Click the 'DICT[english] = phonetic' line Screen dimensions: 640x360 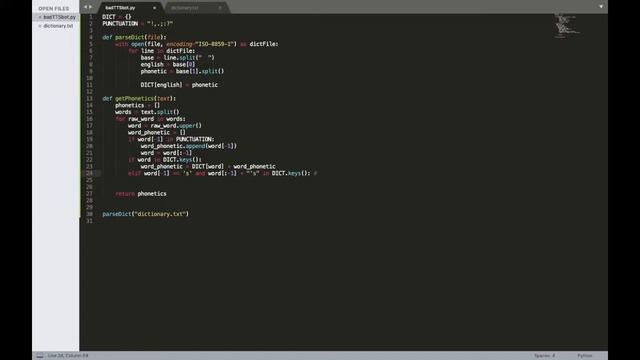tap(179, 85)
